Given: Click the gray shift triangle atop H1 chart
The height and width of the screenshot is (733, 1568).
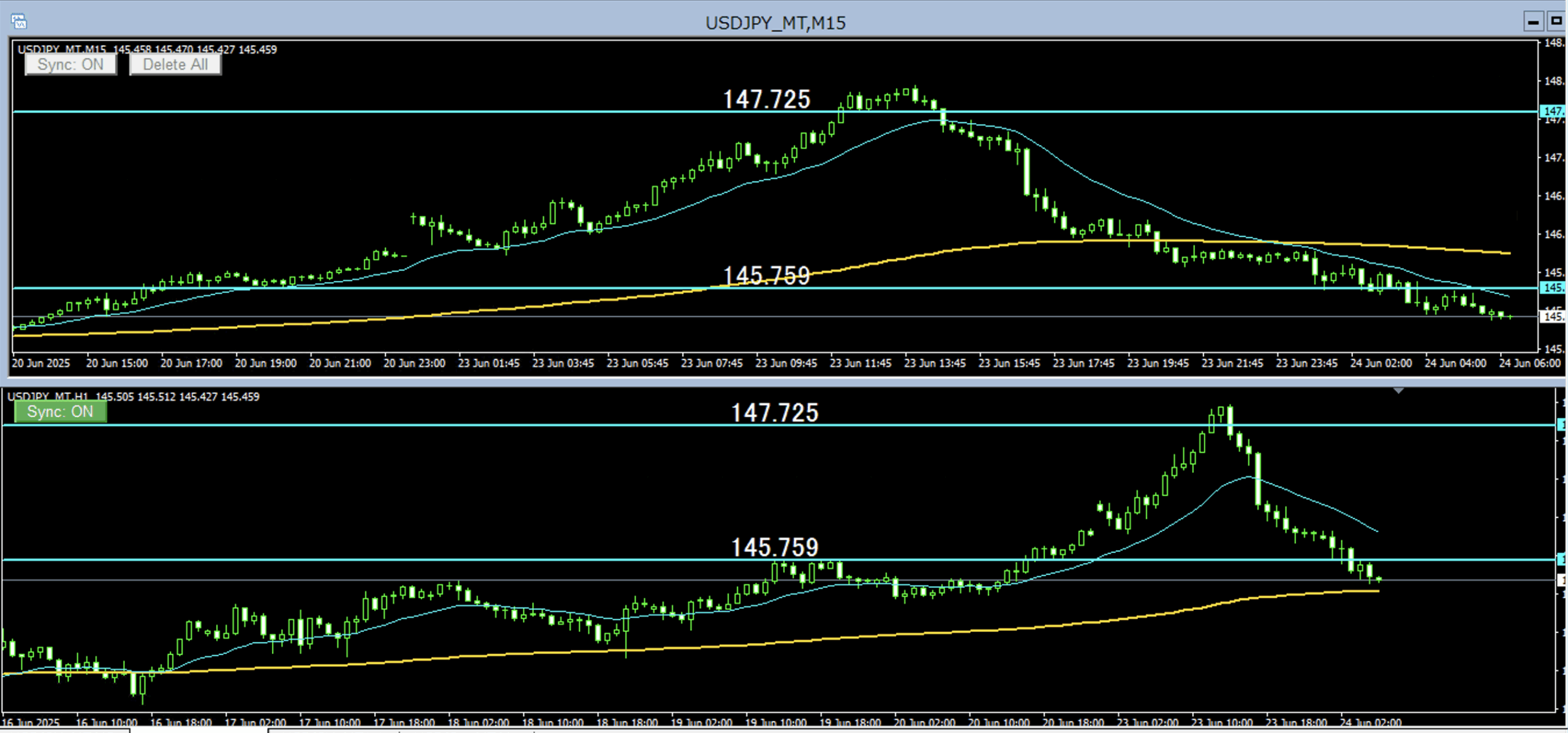Looking at the screenshot, I should pos(1398,390).
